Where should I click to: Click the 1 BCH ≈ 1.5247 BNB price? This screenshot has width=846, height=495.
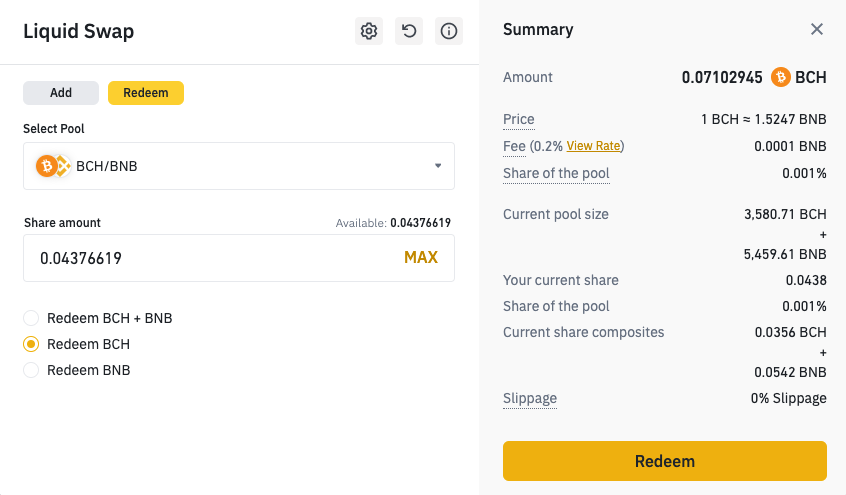[x=763, y=119]
